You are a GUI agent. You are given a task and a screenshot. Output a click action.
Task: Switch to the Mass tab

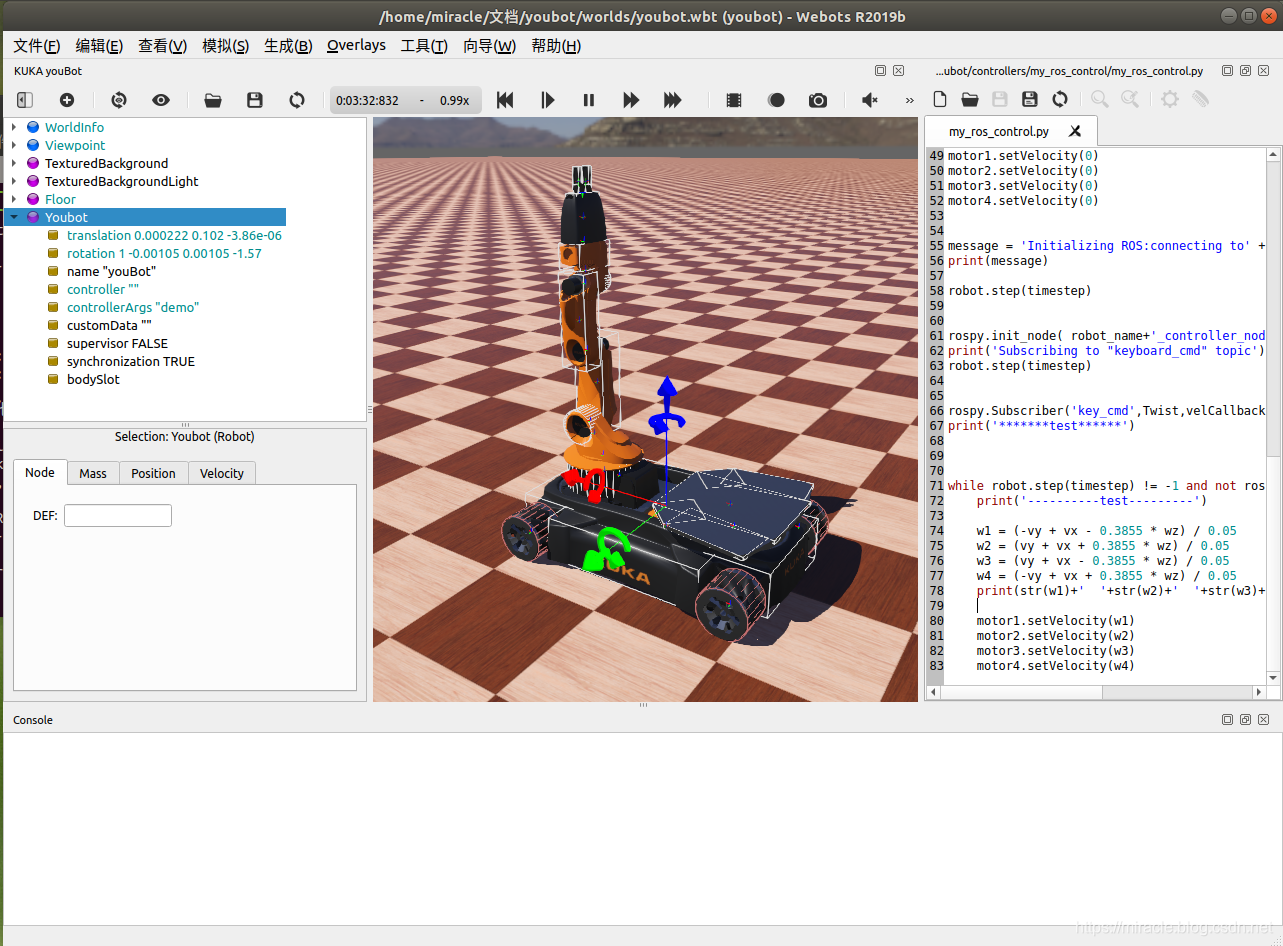pos(93,473)
